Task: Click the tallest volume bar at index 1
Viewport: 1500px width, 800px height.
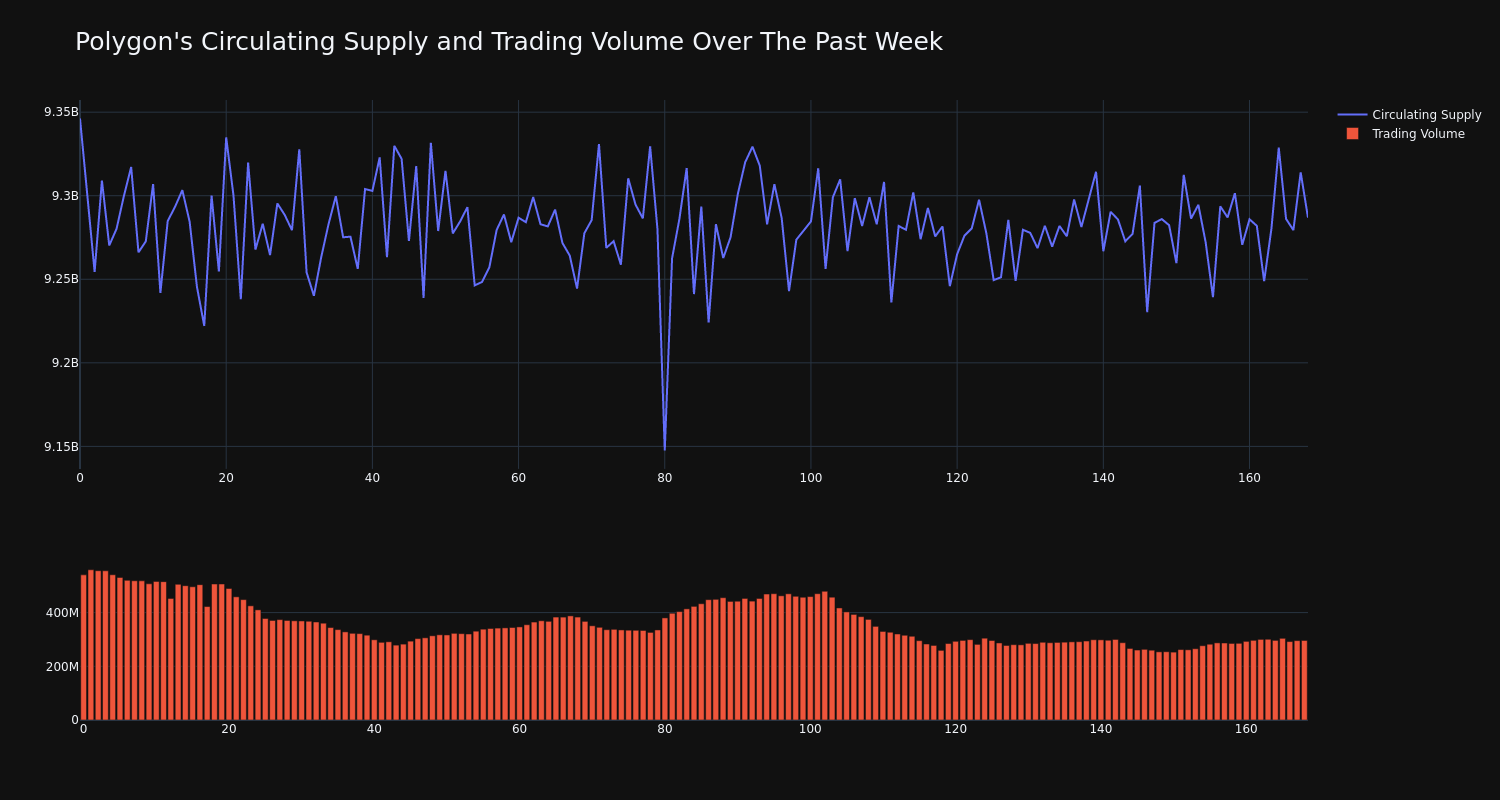Action: (91, 645)
